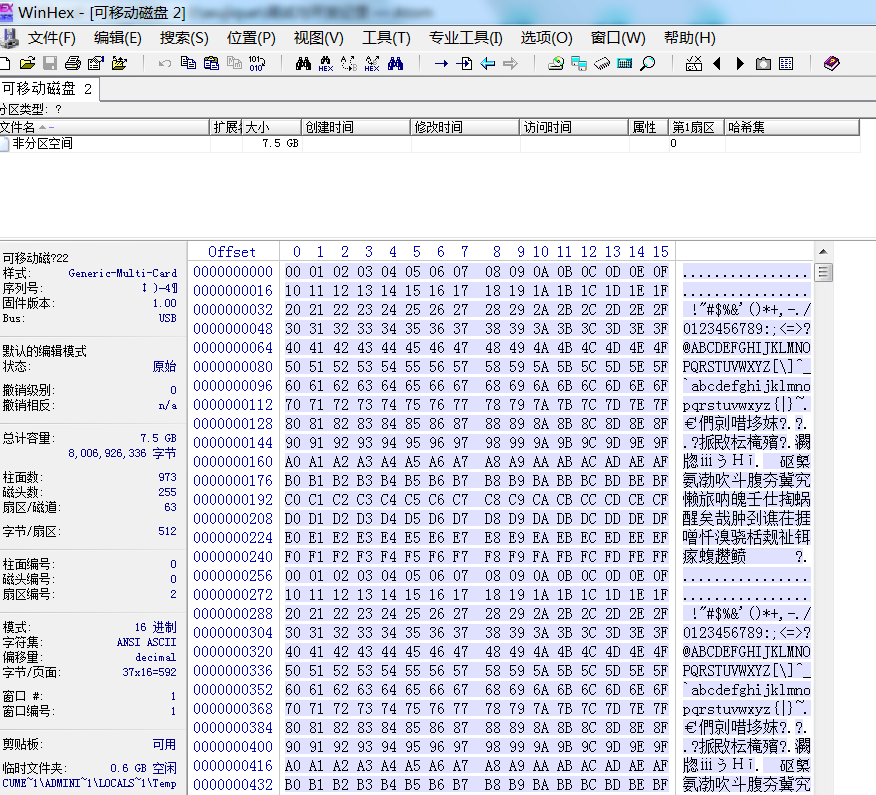Image resolution: width=876 pixels, height=795 pixels.
Task: Copy the block with the two-pages icon
Action: (188, 63)
